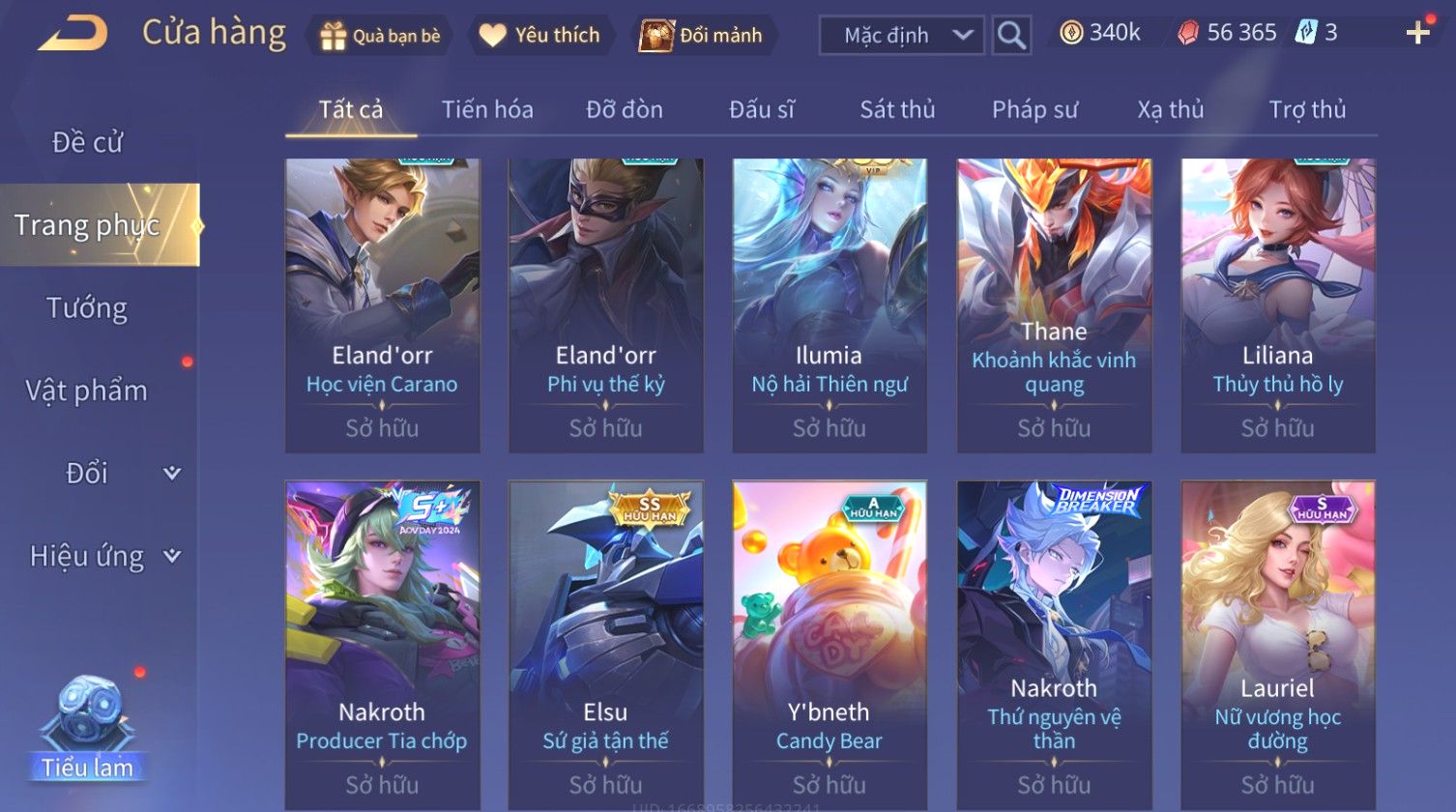Select the Tiến hóa tab

[x=487, y=110]
